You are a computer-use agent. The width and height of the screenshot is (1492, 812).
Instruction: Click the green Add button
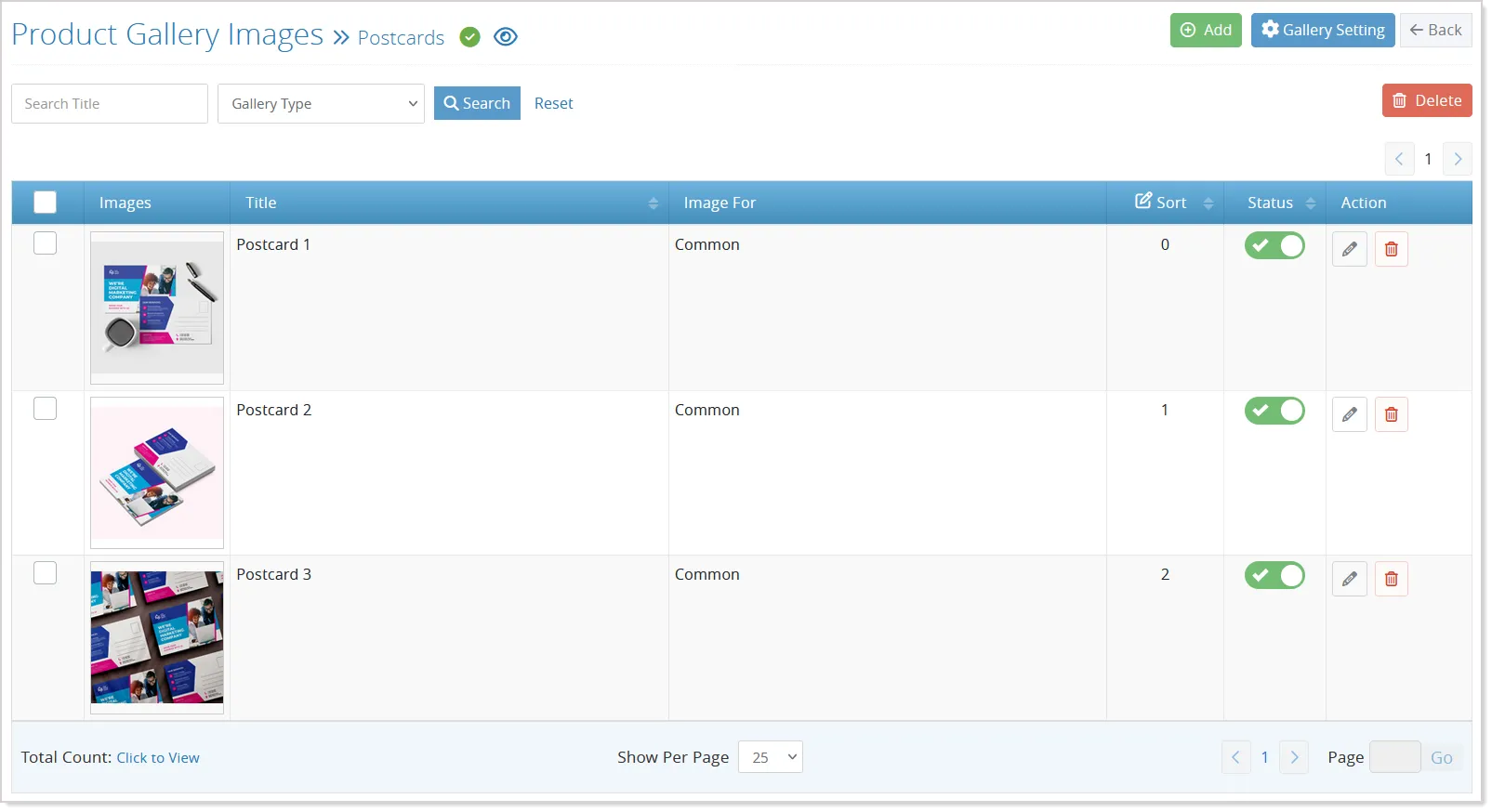point(1206,30)
